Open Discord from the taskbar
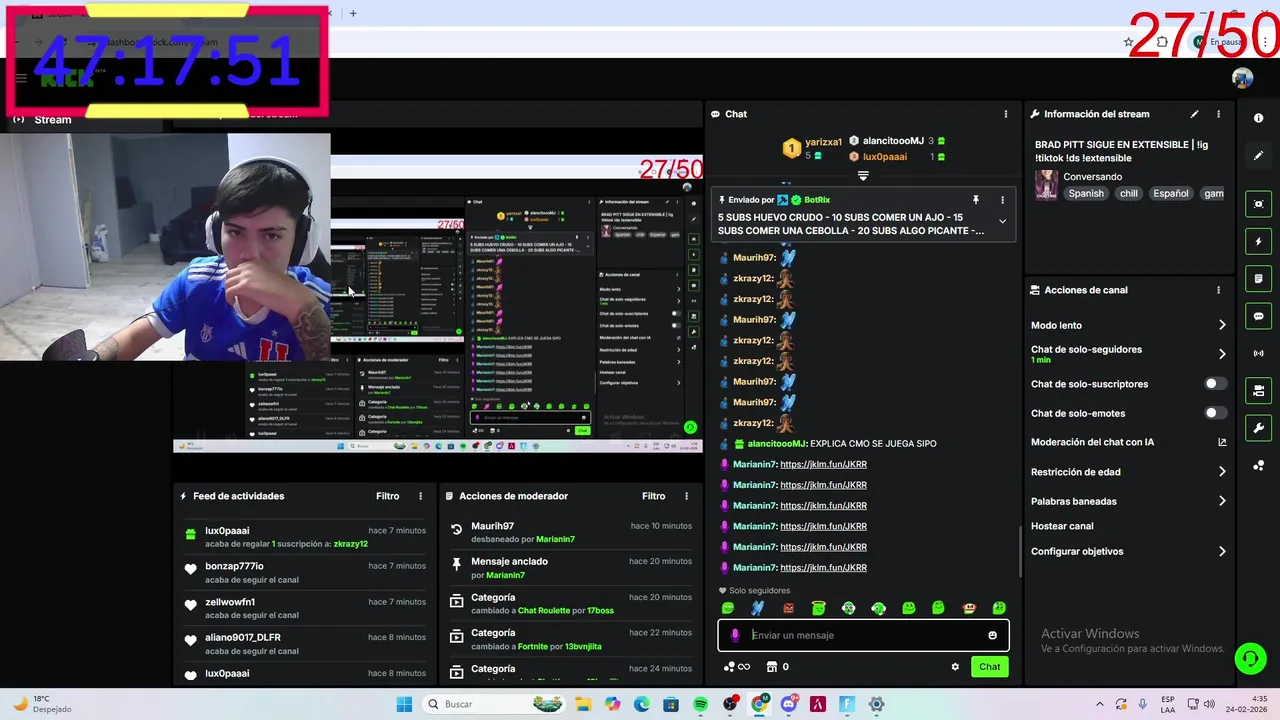 [789, 704]
